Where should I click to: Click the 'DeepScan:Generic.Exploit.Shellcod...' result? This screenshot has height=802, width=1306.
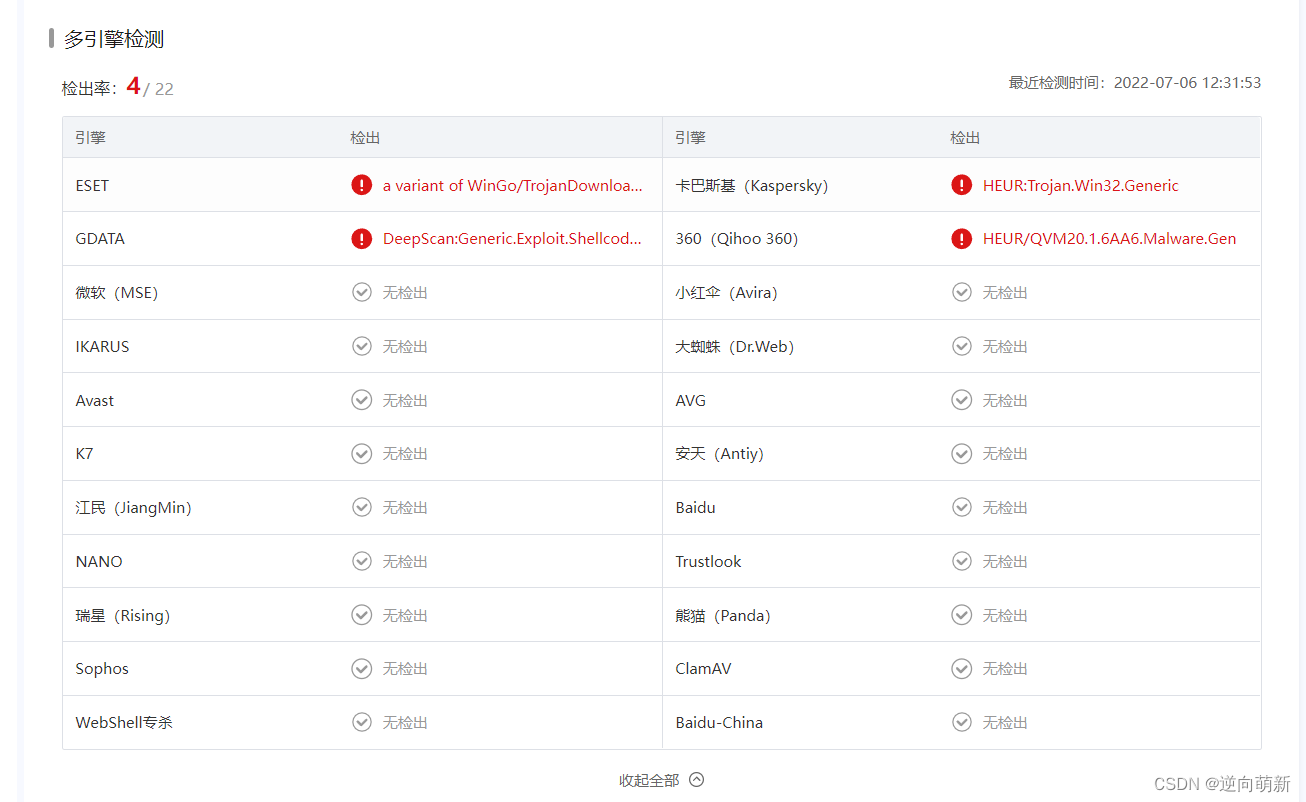[513, 239]
